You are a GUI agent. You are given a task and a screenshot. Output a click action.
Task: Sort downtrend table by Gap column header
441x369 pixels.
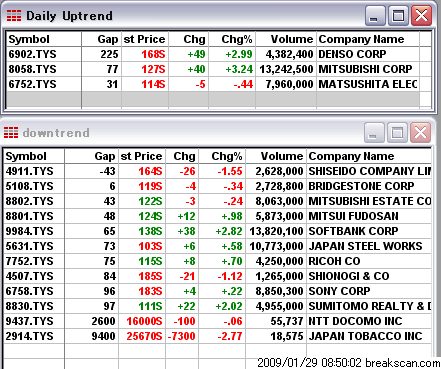[92, 156]
